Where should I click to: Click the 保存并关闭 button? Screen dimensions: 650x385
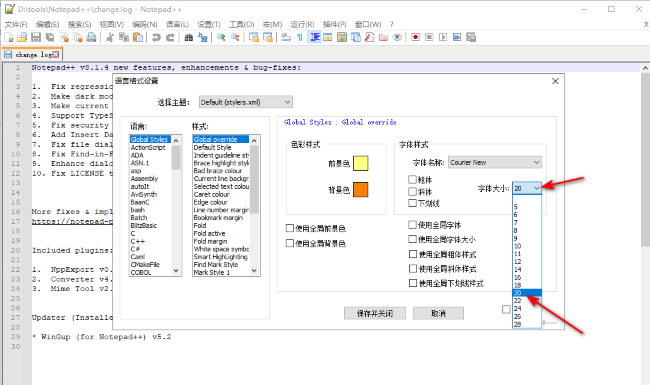click(x=375, y=313)
